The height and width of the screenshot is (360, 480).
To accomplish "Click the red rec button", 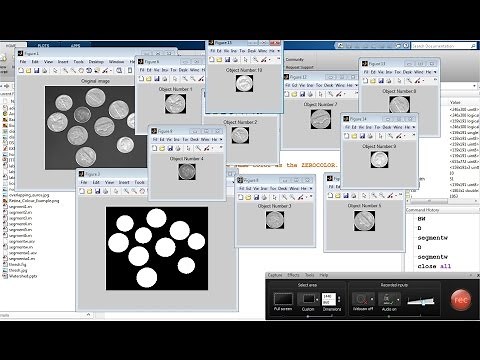I will coord(461,300).
